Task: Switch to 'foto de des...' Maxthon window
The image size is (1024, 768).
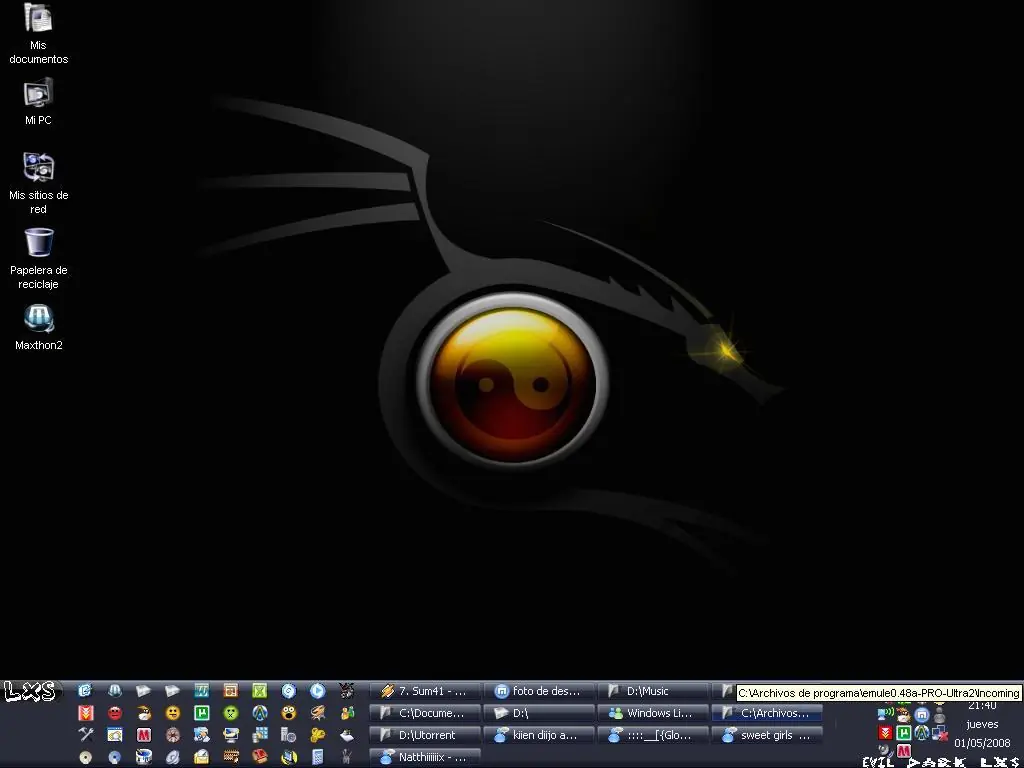Action: coord(539,690)
